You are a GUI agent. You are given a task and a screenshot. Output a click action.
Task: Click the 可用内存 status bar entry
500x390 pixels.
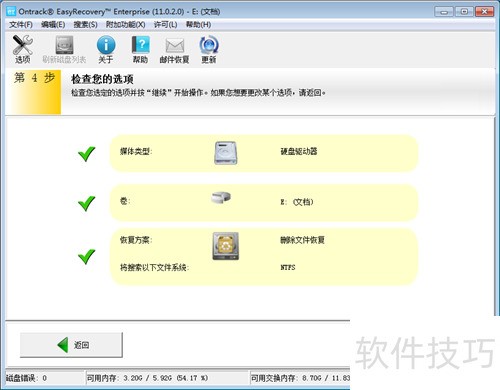click(x=147, y=378)
